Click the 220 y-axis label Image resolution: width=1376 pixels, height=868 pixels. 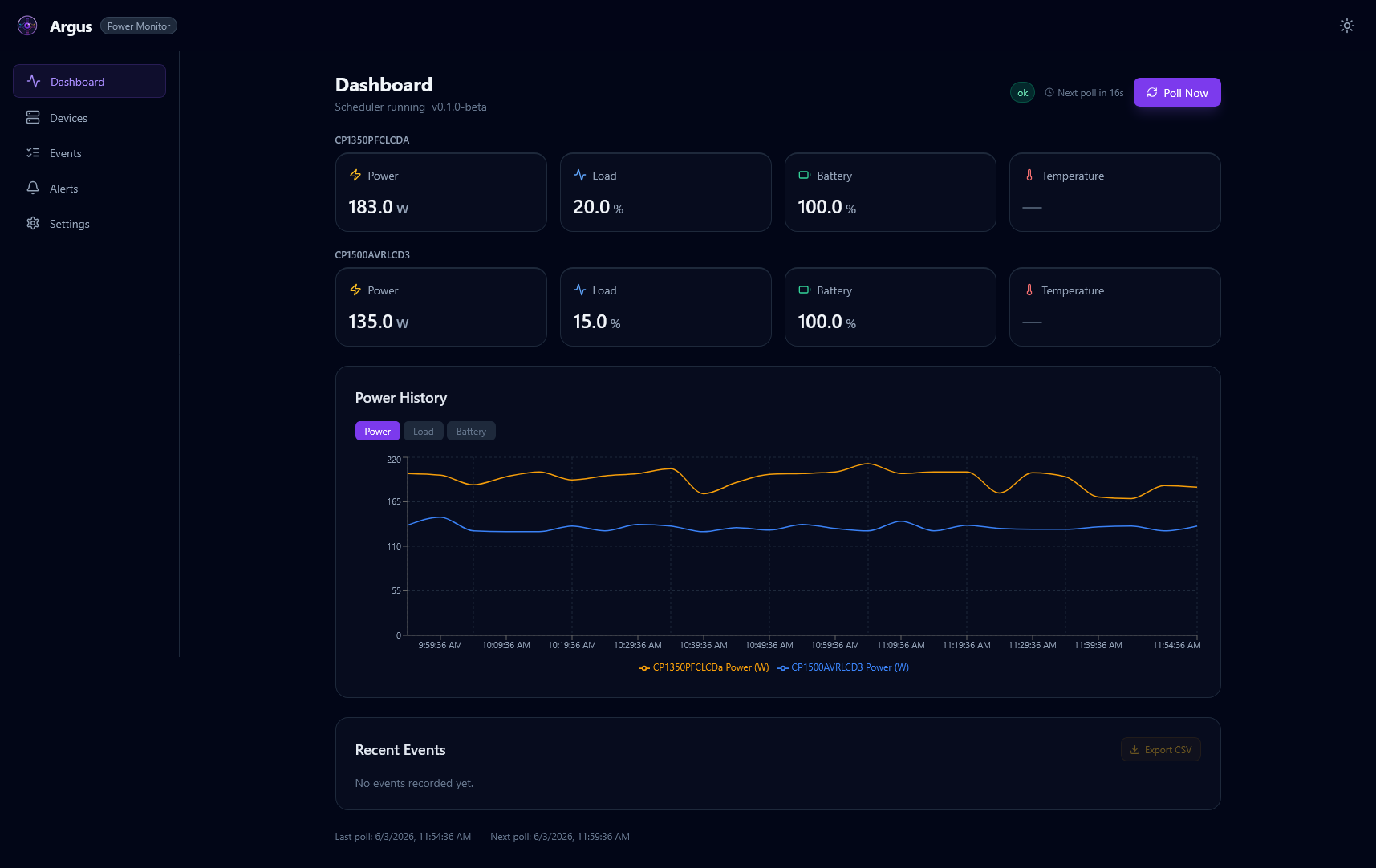[x=394, y=460]
